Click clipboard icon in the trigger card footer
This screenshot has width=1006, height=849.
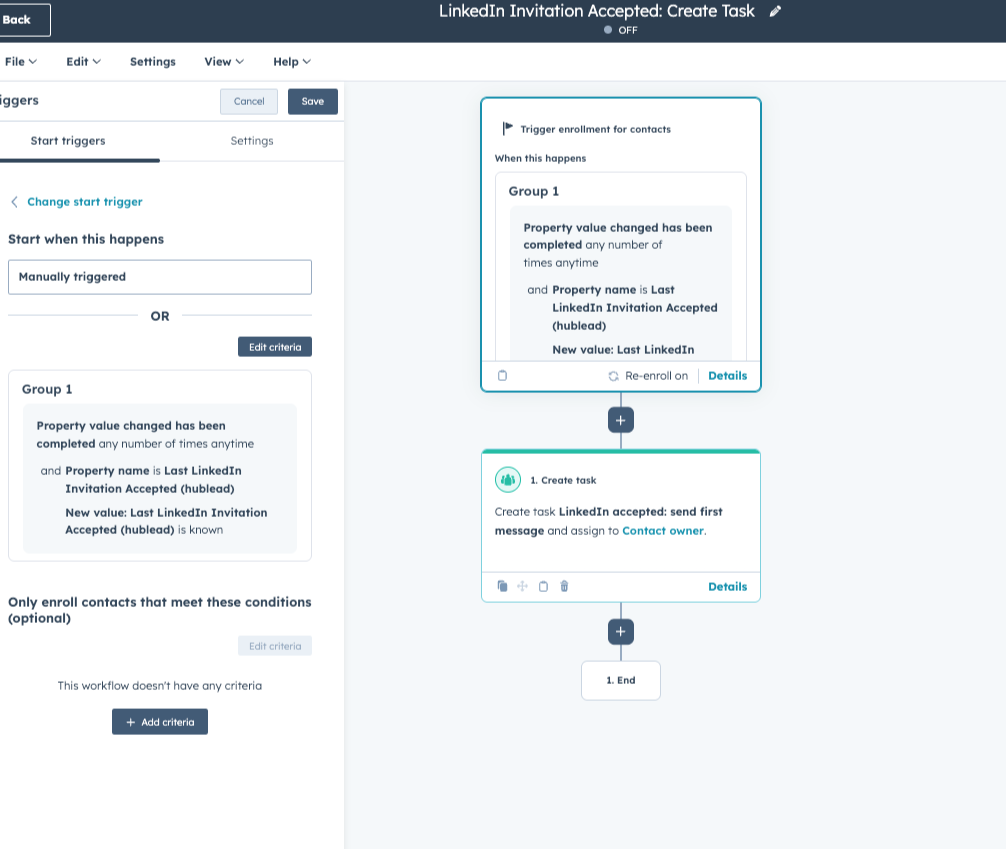[502, 375]
